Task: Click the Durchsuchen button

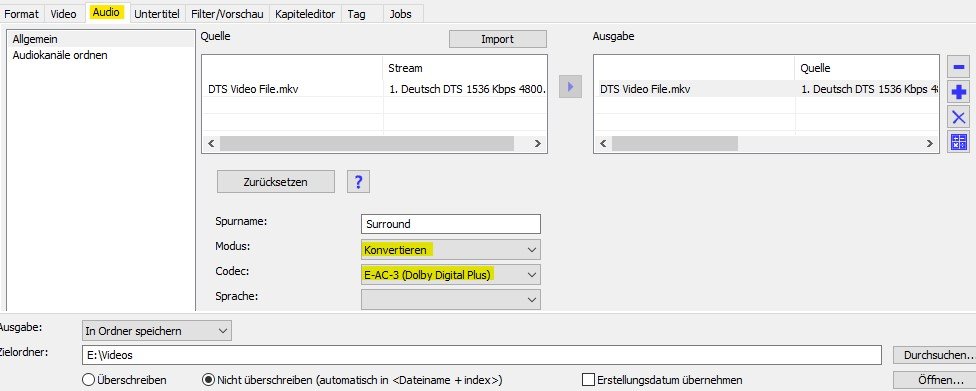Action: click(934, 355)
